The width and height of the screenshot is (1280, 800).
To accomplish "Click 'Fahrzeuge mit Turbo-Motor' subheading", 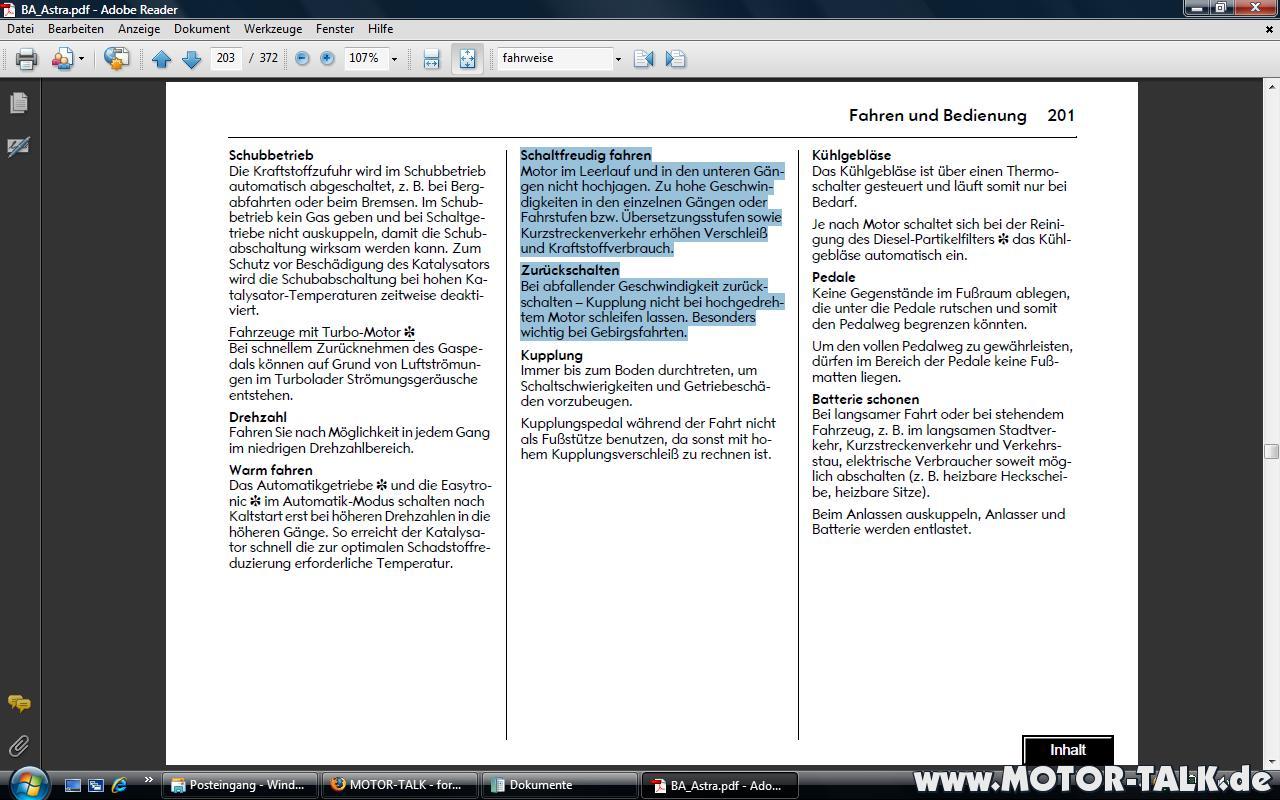I will [322, 332].
